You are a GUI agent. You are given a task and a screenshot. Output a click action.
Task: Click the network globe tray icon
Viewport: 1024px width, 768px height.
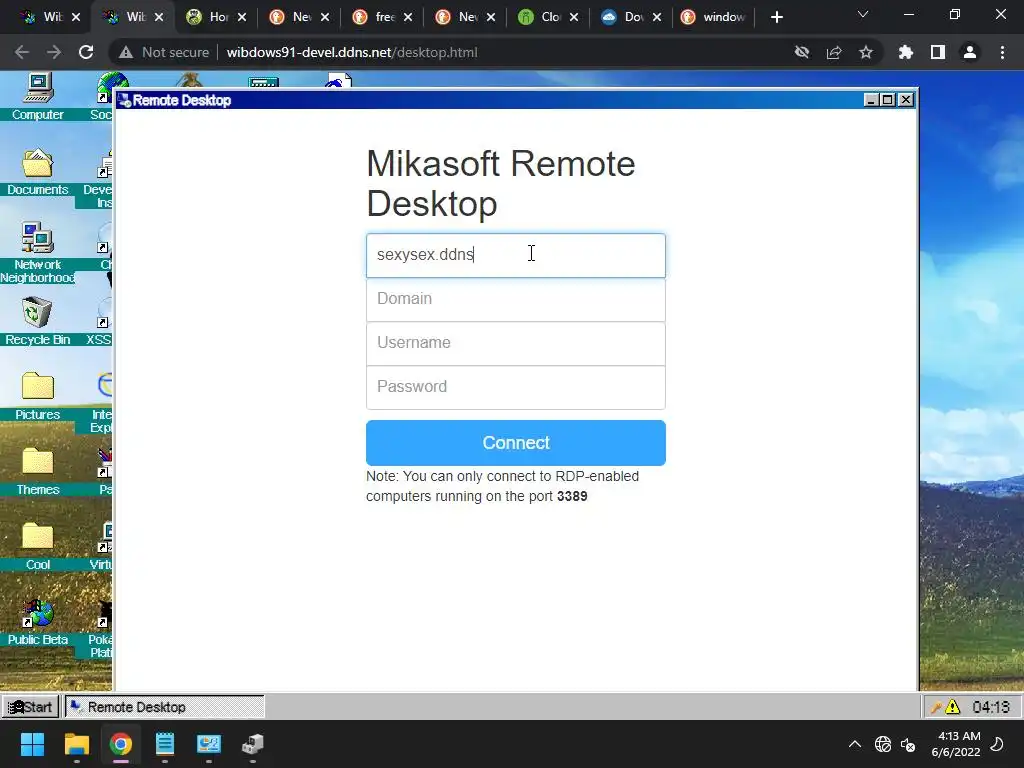click(x=883, y=744)
